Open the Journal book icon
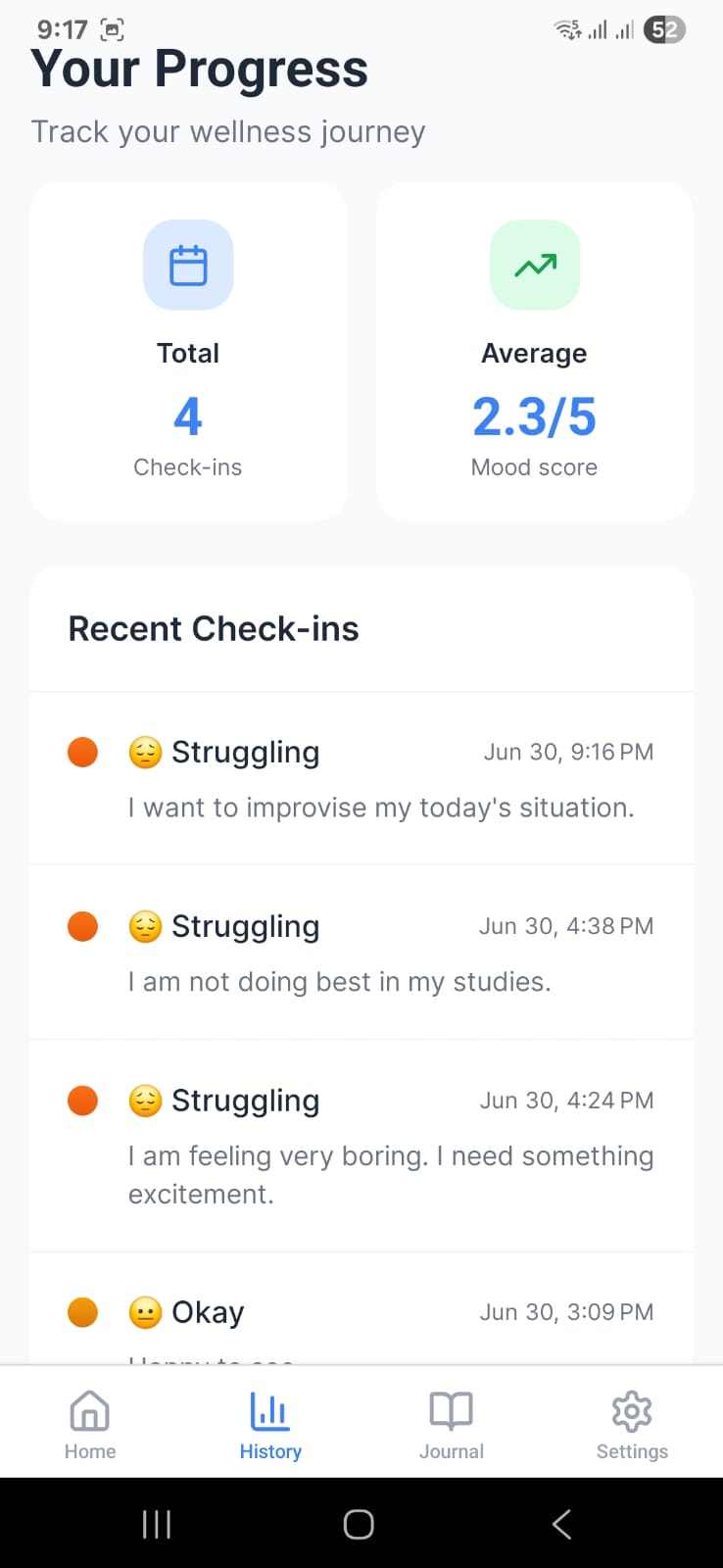The width and height of the screenshot is (723, 1568). tap(452, 1411)
